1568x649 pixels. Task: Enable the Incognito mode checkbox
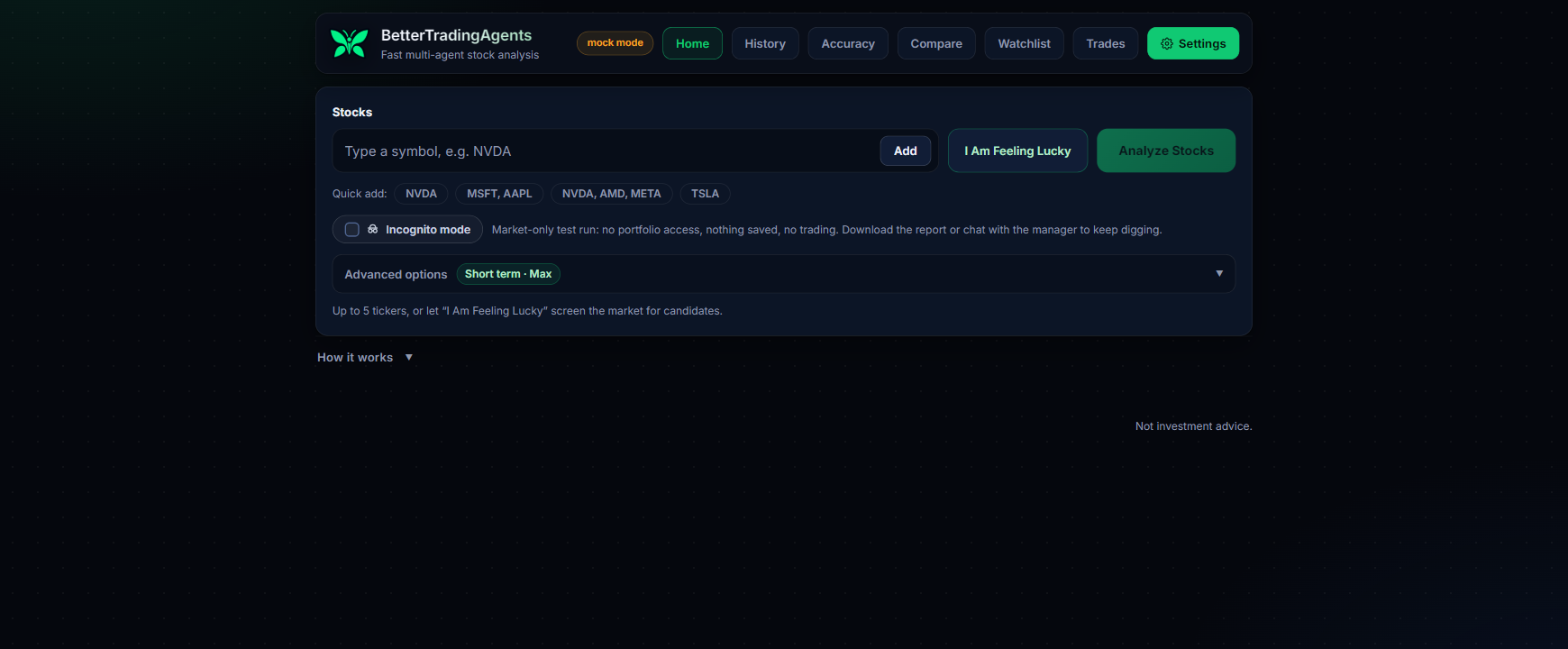pyautogui.click(x=352, y=230)
